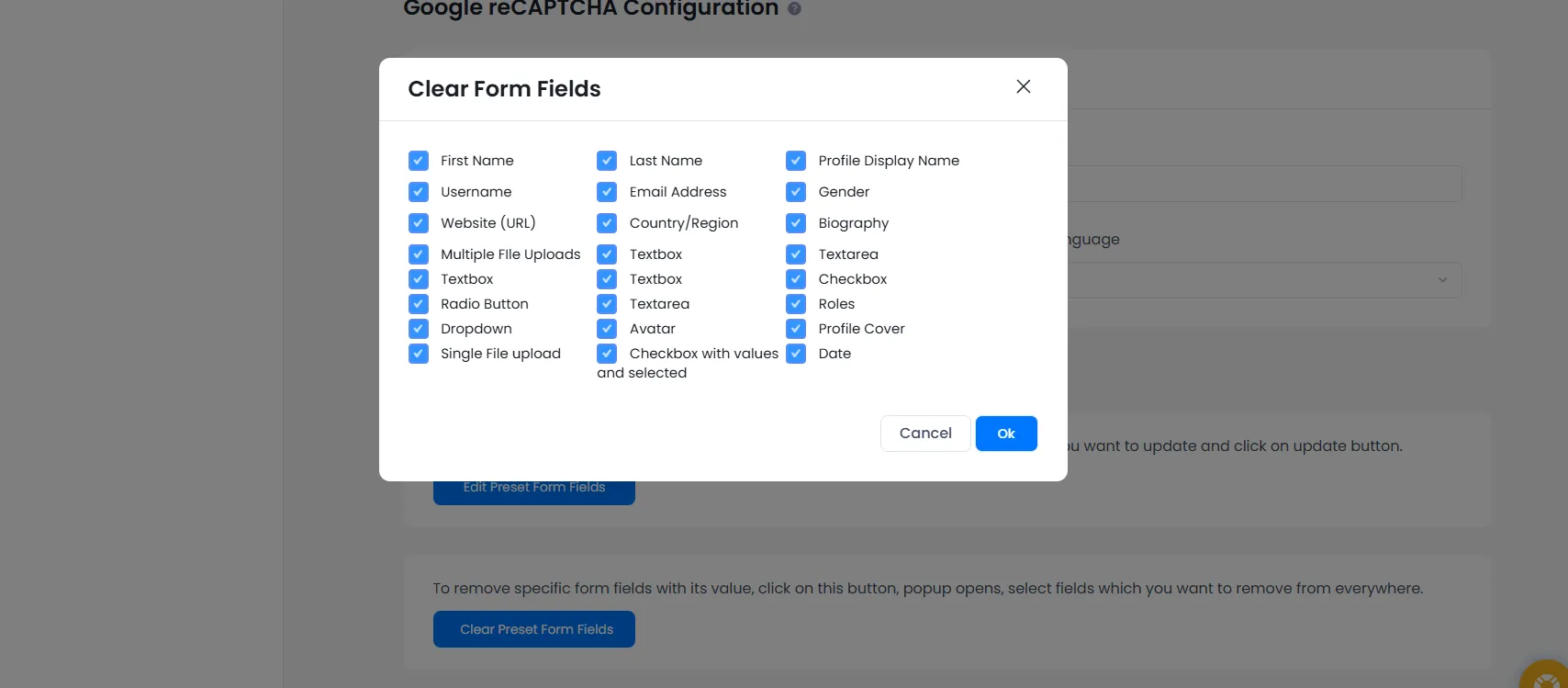Toggle the Last Name checkbox
The height and width of the screenshot is (688, 1568).
[x=607, y=161]
